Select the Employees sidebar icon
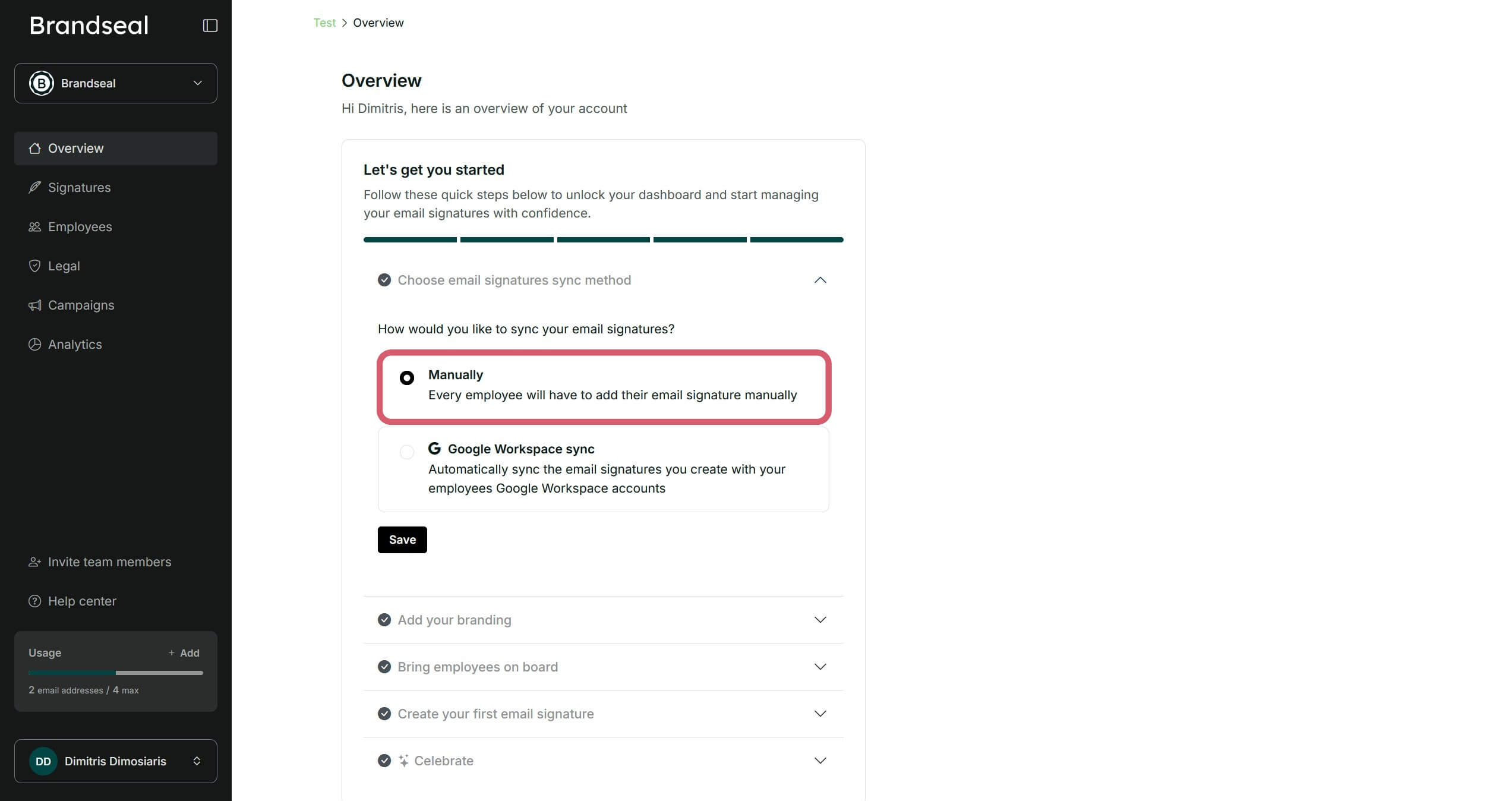 pos(35,226)
